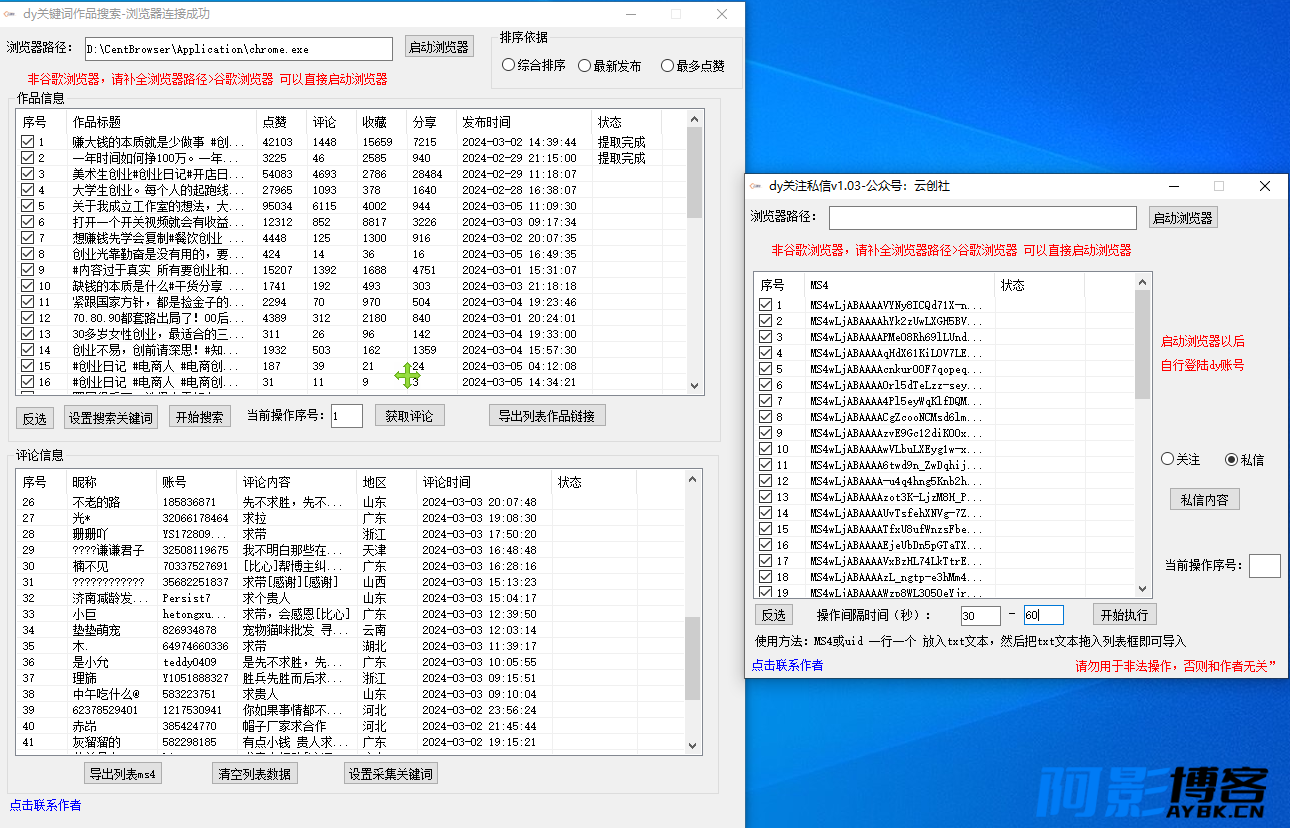Click the browser path field with chrome.exe
The image size is (1290, 828).
(x=238, y=48)
